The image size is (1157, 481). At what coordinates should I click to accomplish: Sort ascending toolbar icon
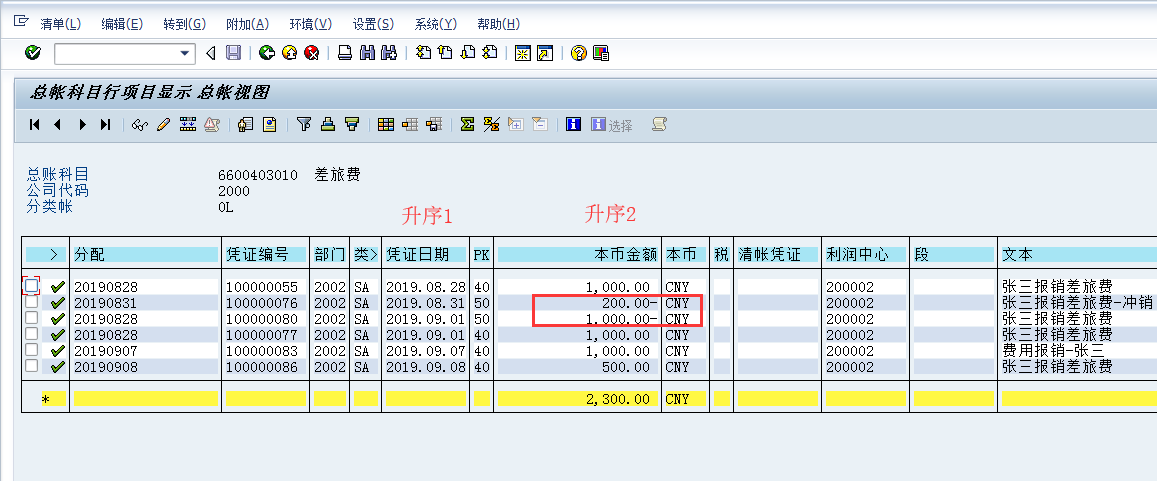click(328, 125)
